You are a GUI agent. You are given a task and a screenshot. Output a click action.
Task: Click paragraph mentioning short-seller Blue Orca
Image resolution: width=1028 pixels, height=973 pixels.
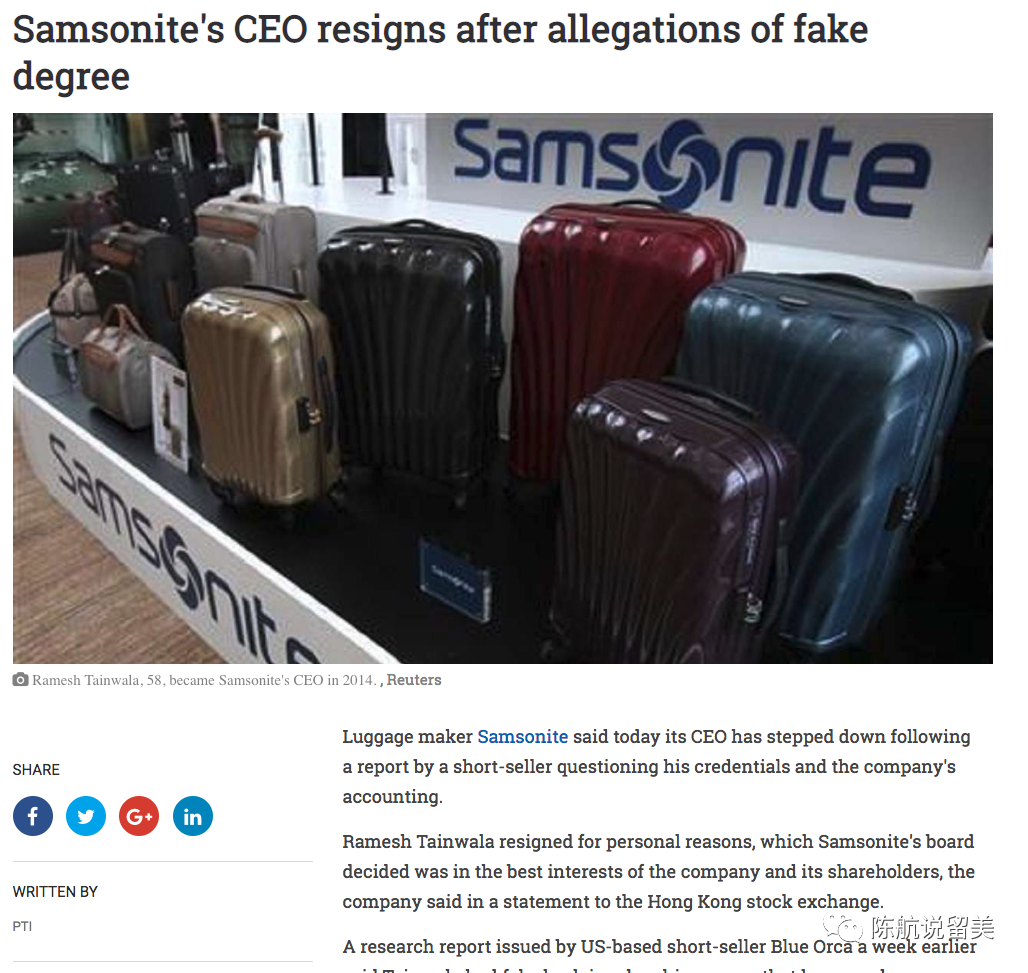click(x=660, y=954)
